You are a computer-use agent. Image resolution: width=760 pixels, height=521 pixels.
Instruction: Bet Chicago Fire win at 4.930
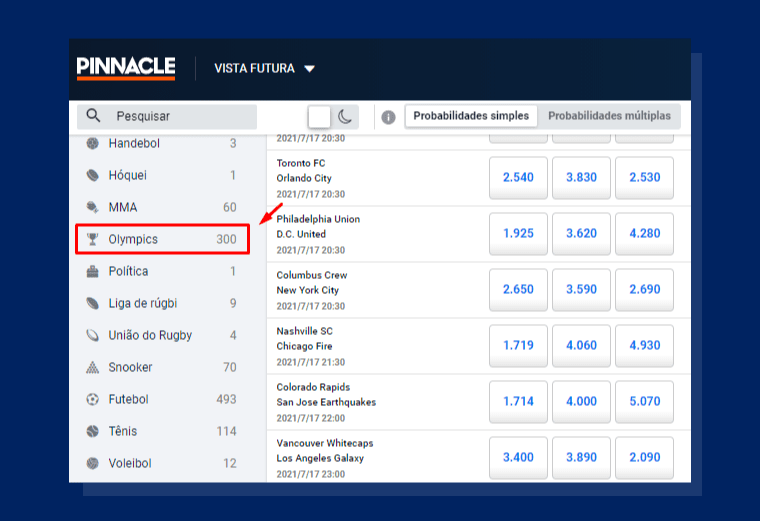[x=644, y=346]
